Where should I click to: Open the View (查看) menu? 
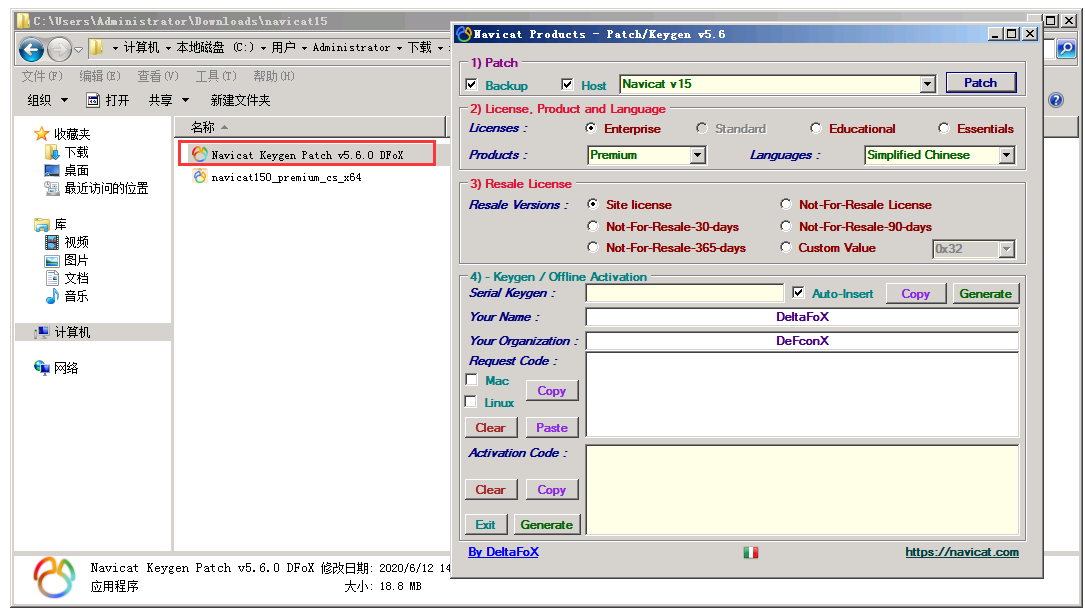tap(158, 76)
